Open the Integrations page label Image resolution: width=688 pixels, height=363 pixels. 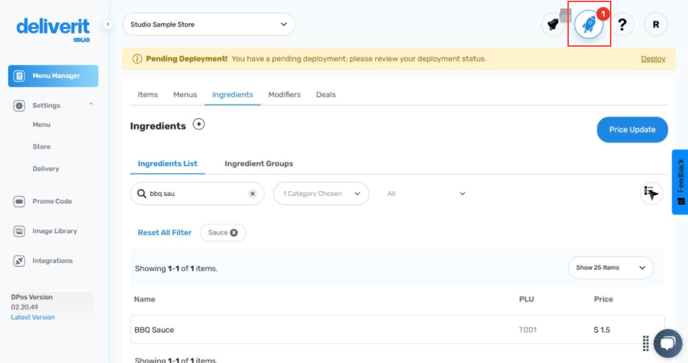pyautogui.click(x=52, y=261)
